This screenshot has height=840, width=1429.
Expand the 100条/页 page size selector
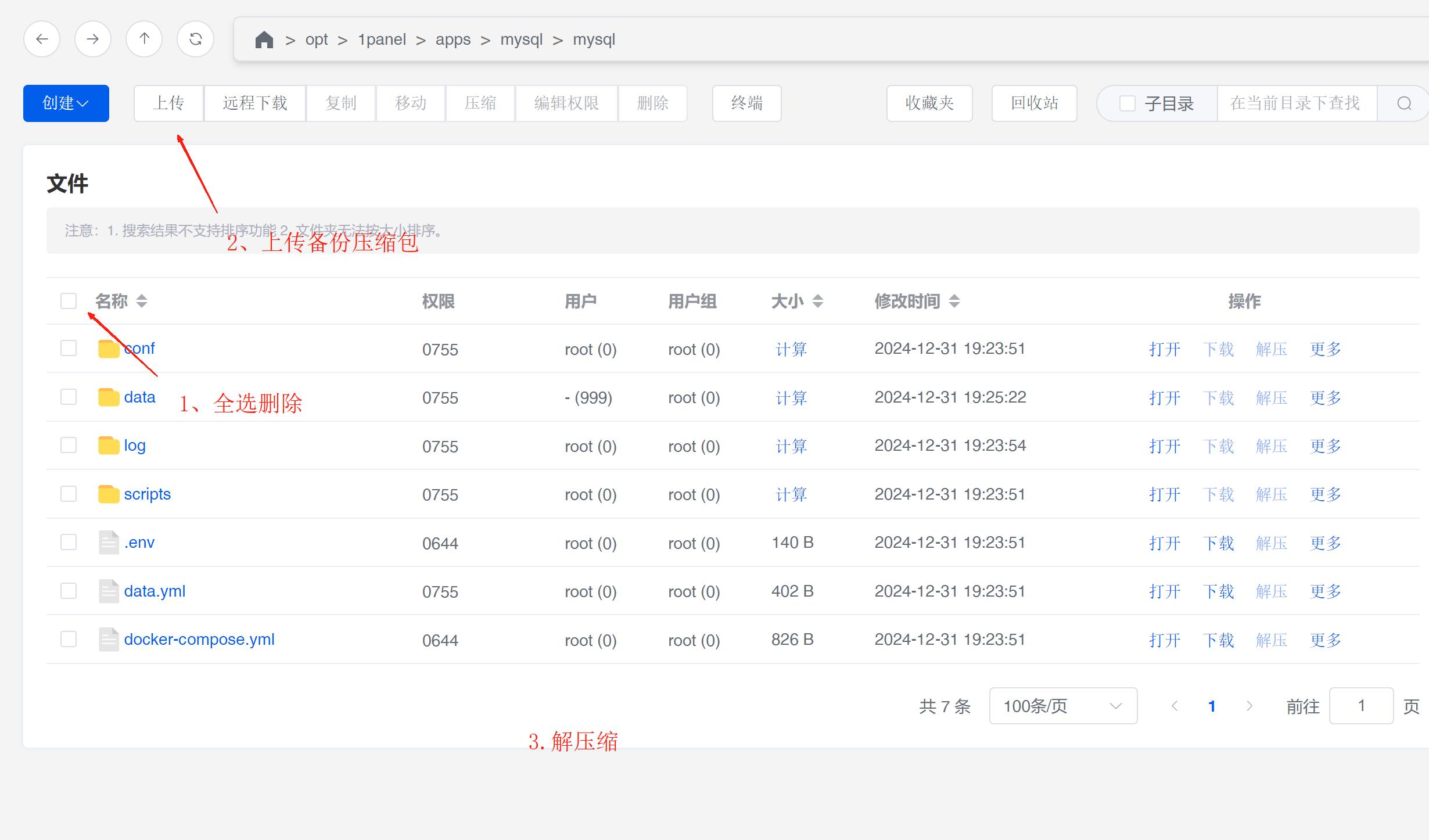coord(1062,706)
